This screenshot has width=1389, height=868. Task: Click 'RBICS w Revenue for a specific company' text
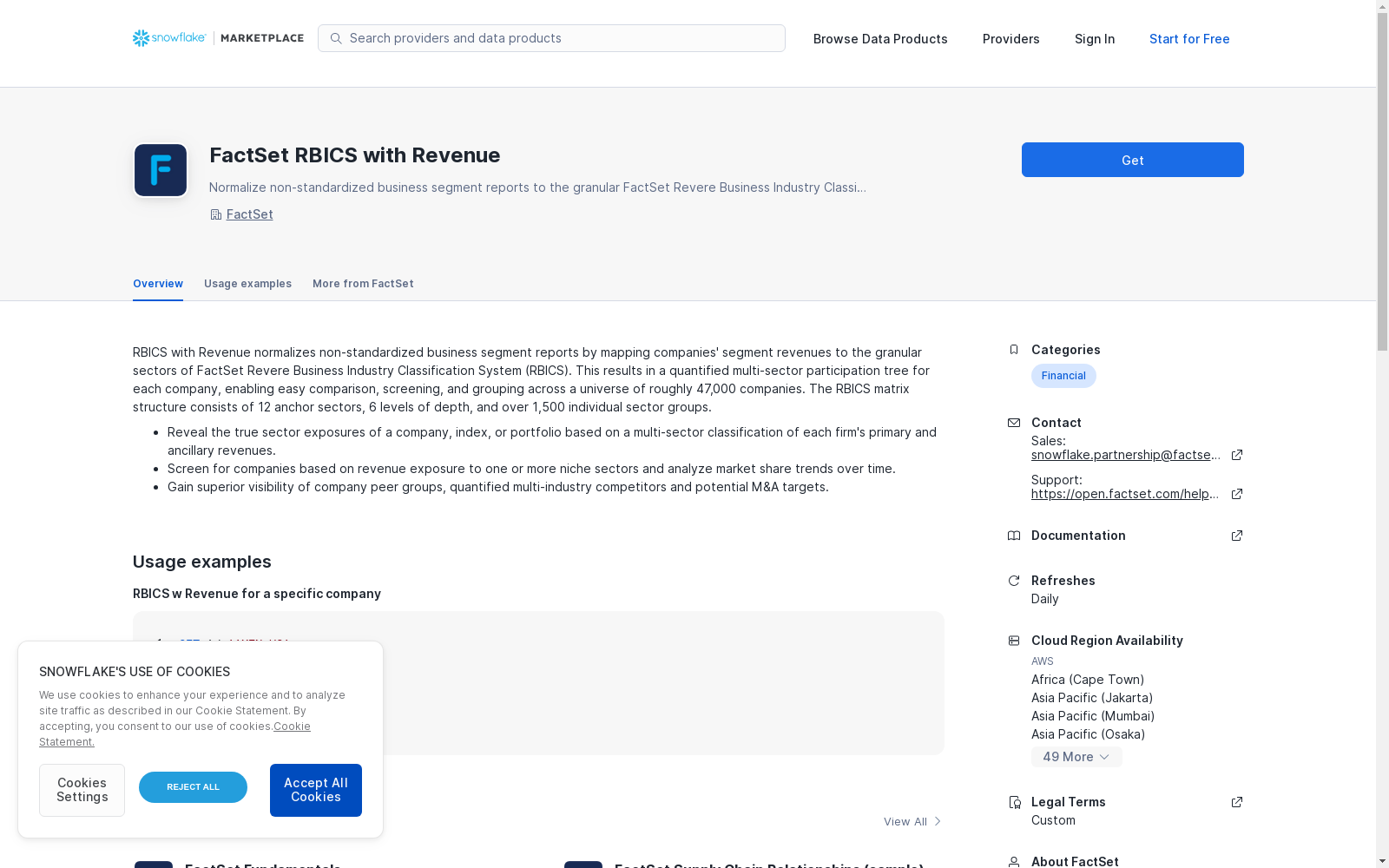coord(257,594)
